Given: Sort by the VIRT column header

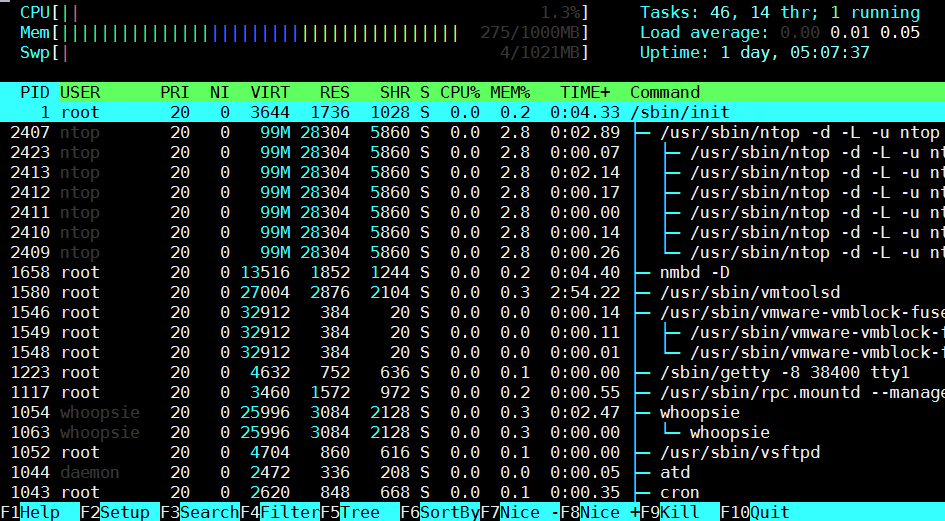Looking at the screenshot, I should pos(270,92).
